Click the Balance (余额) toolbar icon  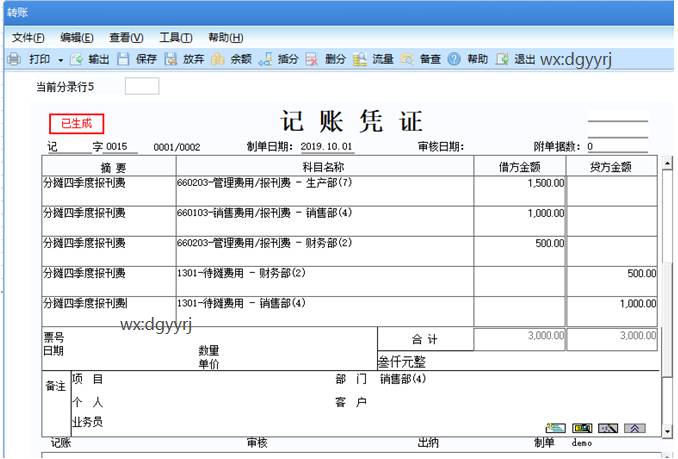click(218, 60)
